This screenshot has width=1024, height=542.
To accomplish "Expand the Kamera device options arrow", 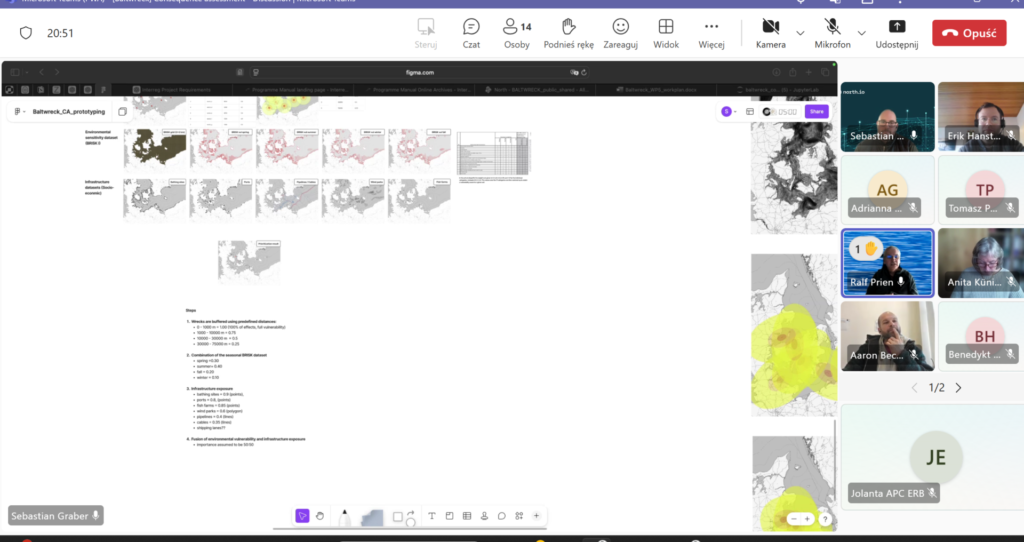I will click(800, 32).
